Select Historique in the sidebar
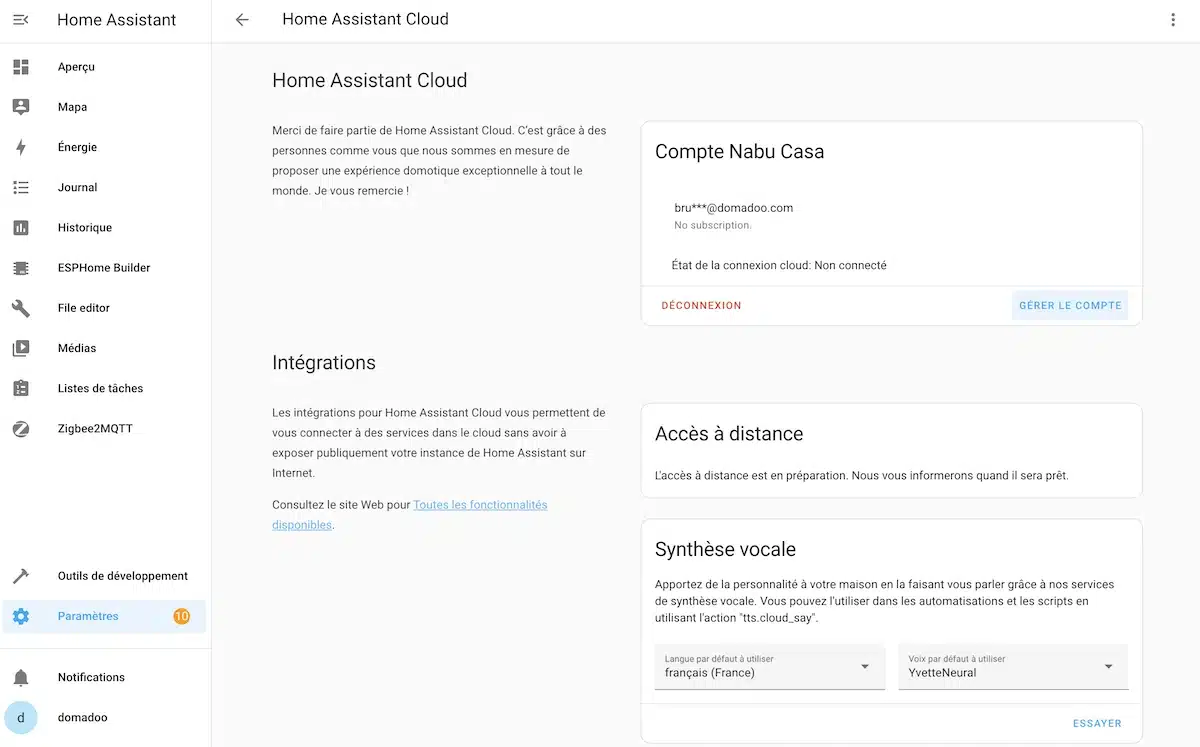The height and width of the screenshot is (747, 1200). pyautogui.click(x=105, y=228)
